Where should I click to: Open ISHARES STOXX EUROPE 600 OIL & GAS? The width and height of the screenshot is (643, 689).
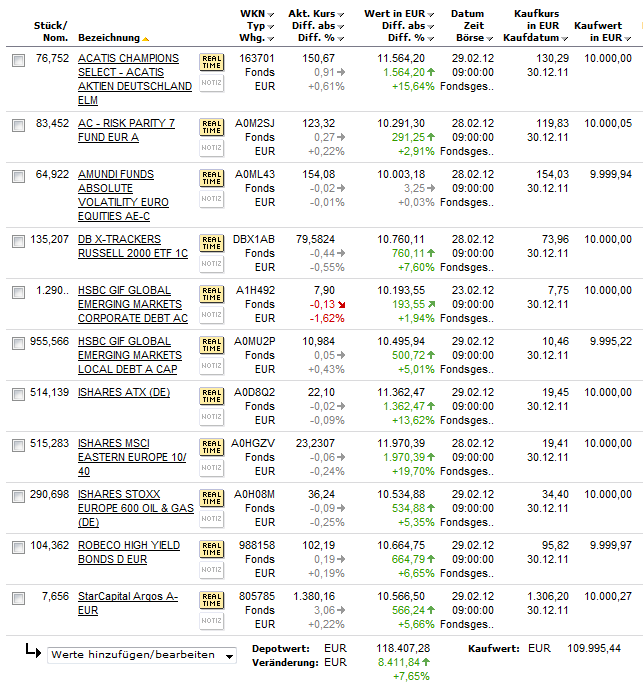[x=136, y=508]
